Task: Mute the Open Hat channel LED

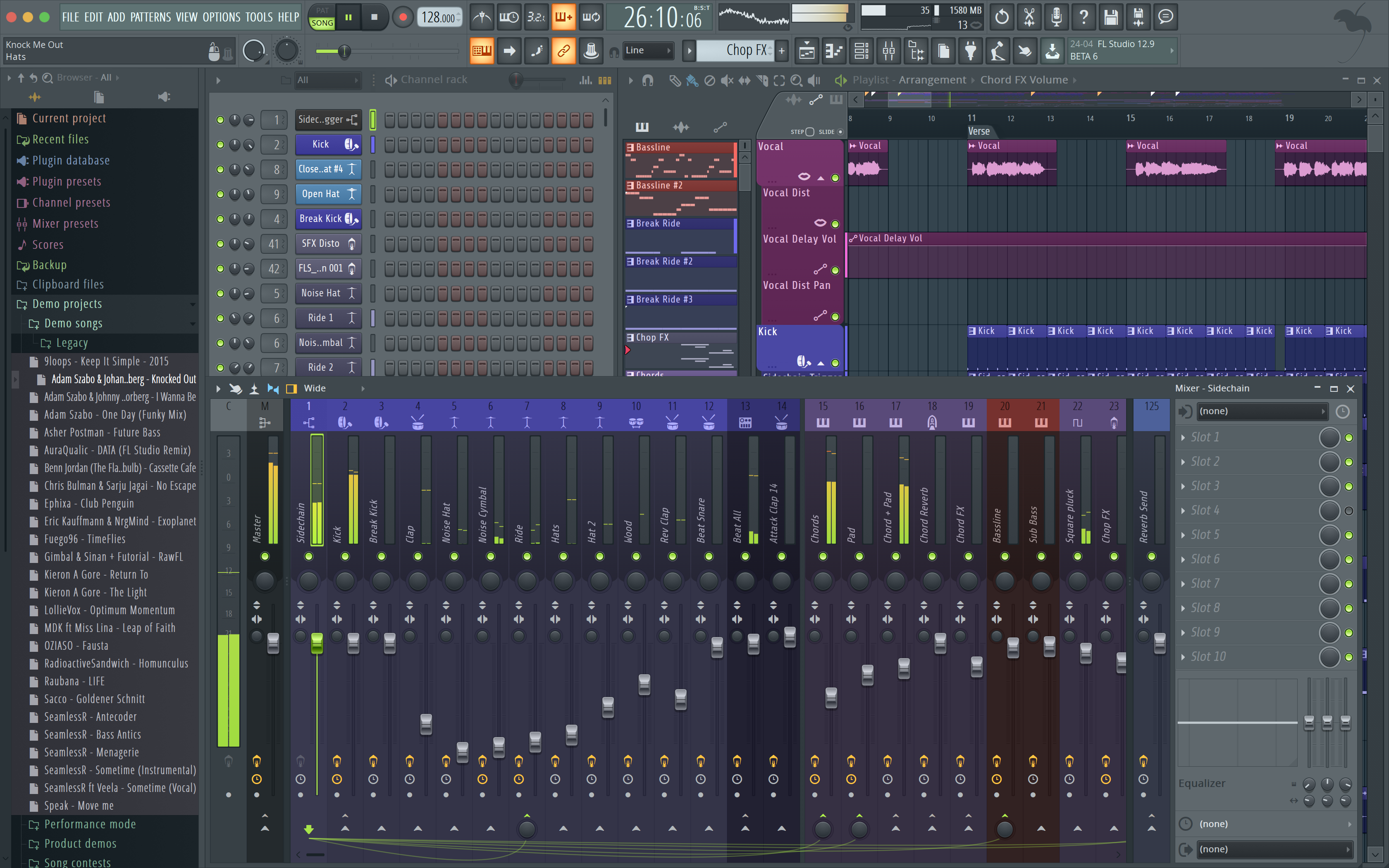Action: coord(220,194)
